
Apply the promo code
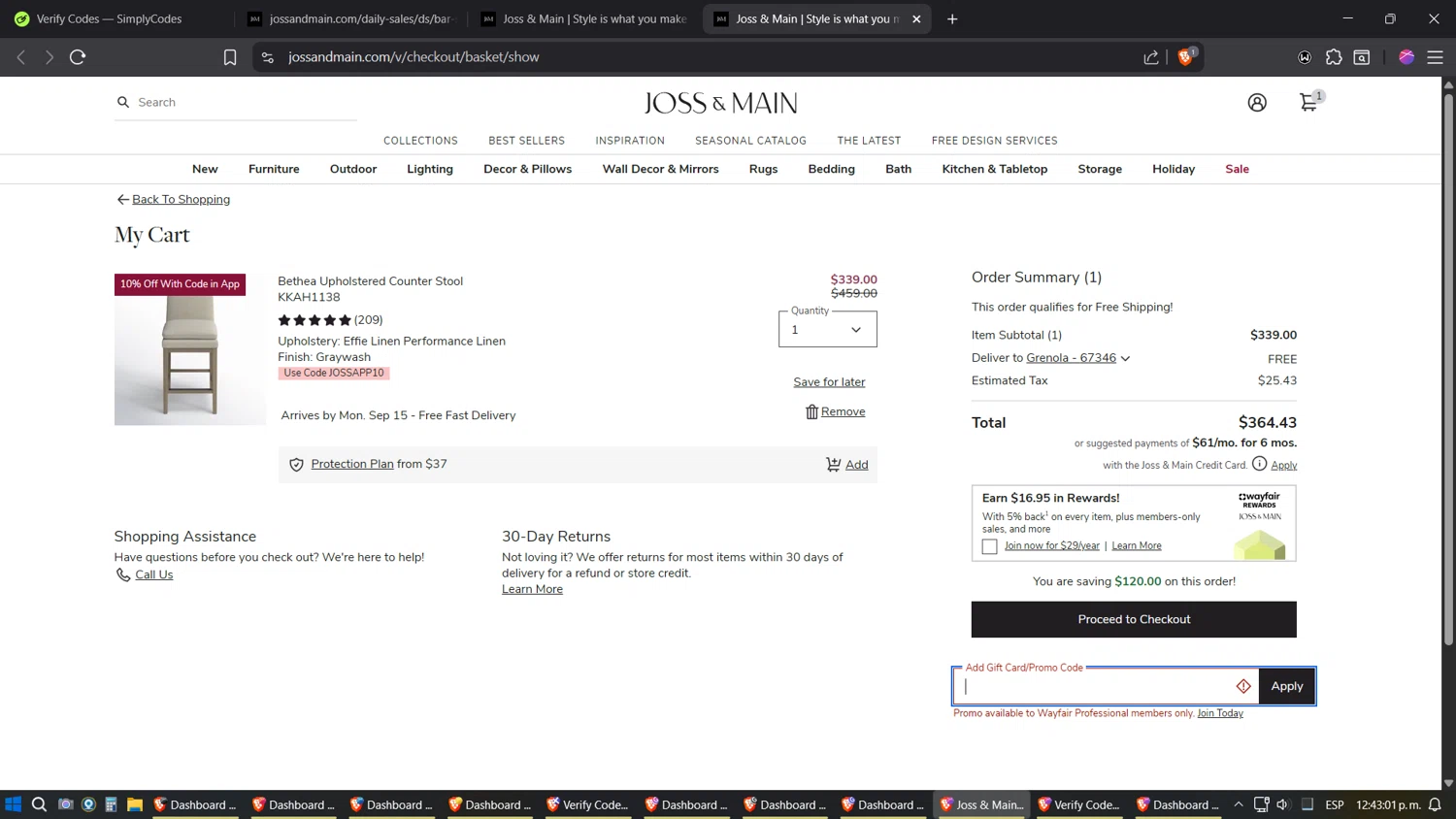click(1286, 686)
